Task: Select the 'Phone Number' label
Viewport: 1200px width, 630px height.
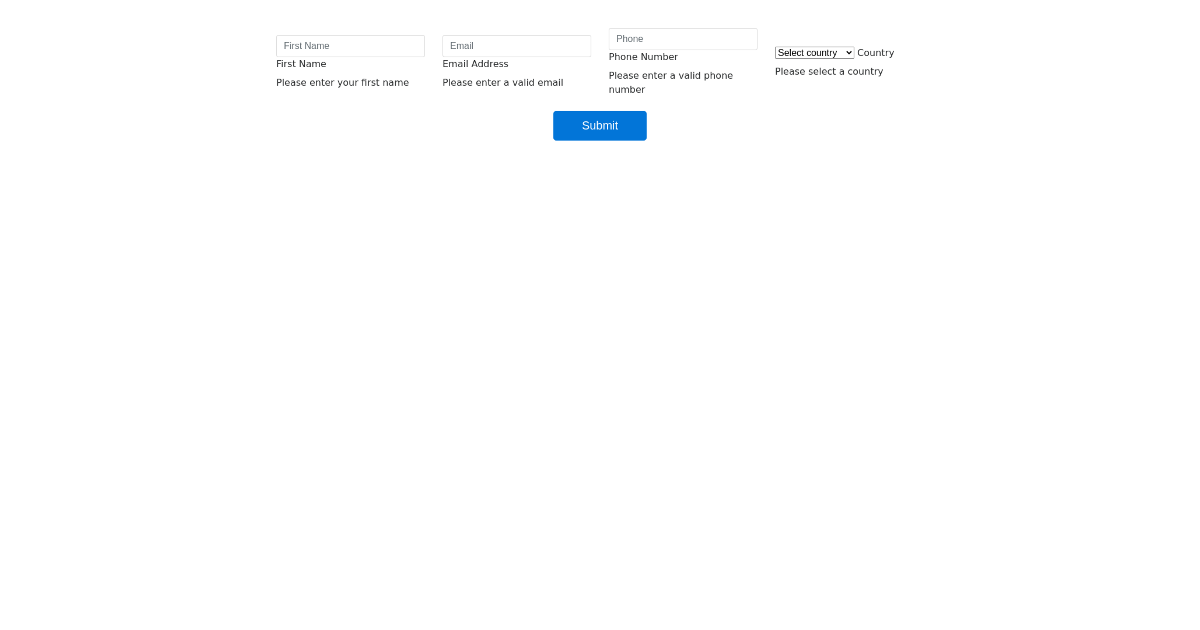Action: pos(643,57)
